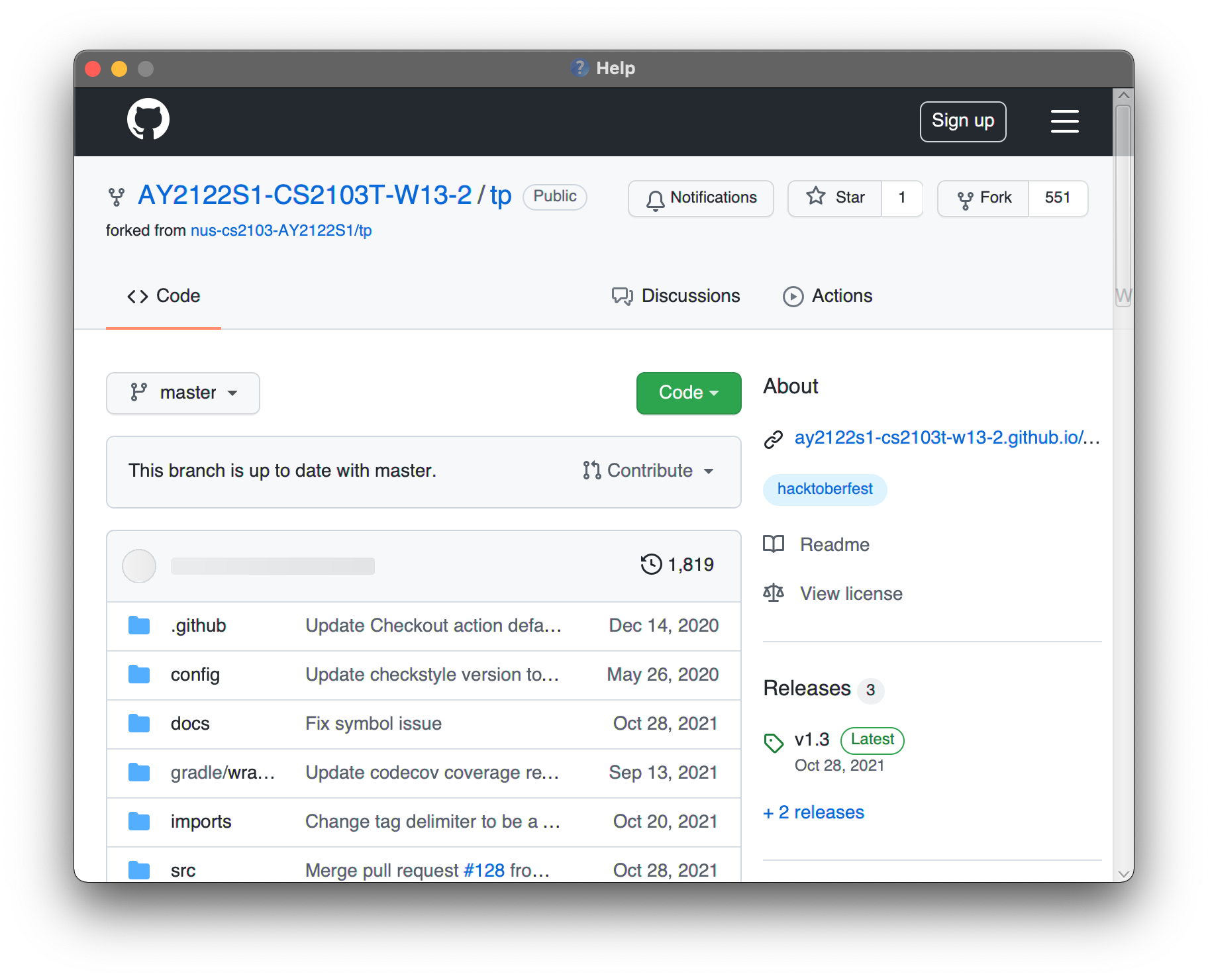
Task: Click the release tag icon
Action: coord(774,743)
